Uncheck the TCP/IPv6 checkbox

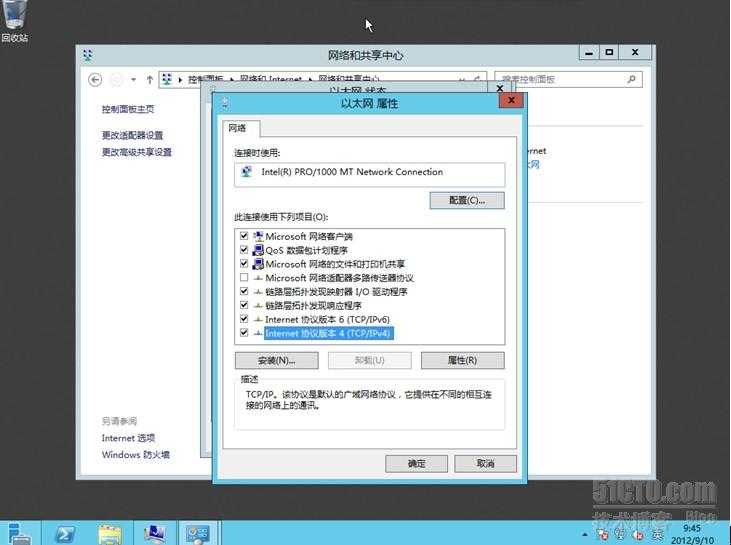point(244,319)
